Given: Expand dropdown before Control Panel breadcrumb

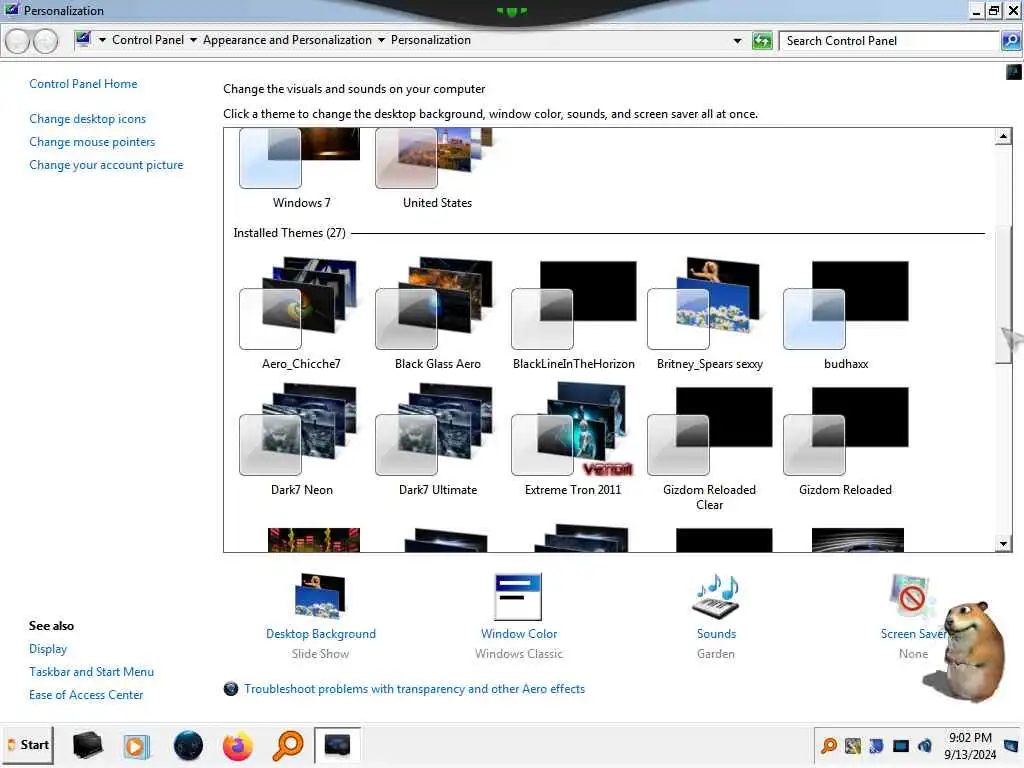Looking at the screenshot, I should click(x=102, y=40).
